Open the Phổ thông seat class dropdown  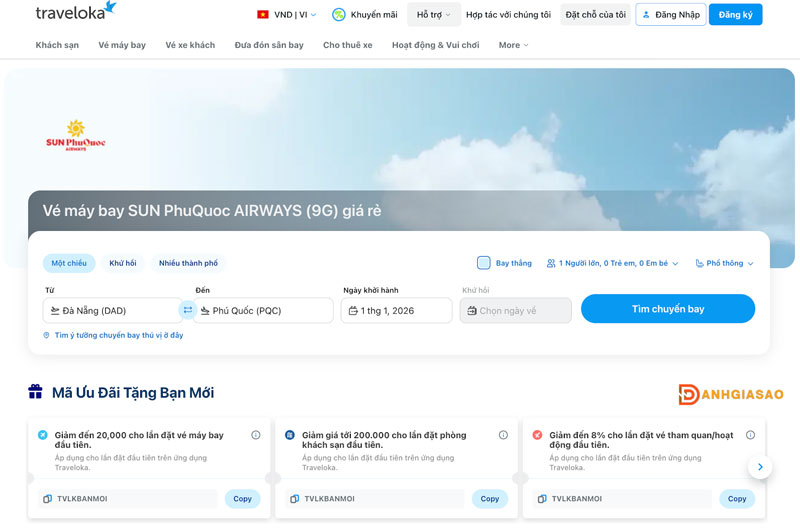tap(724, 263)
